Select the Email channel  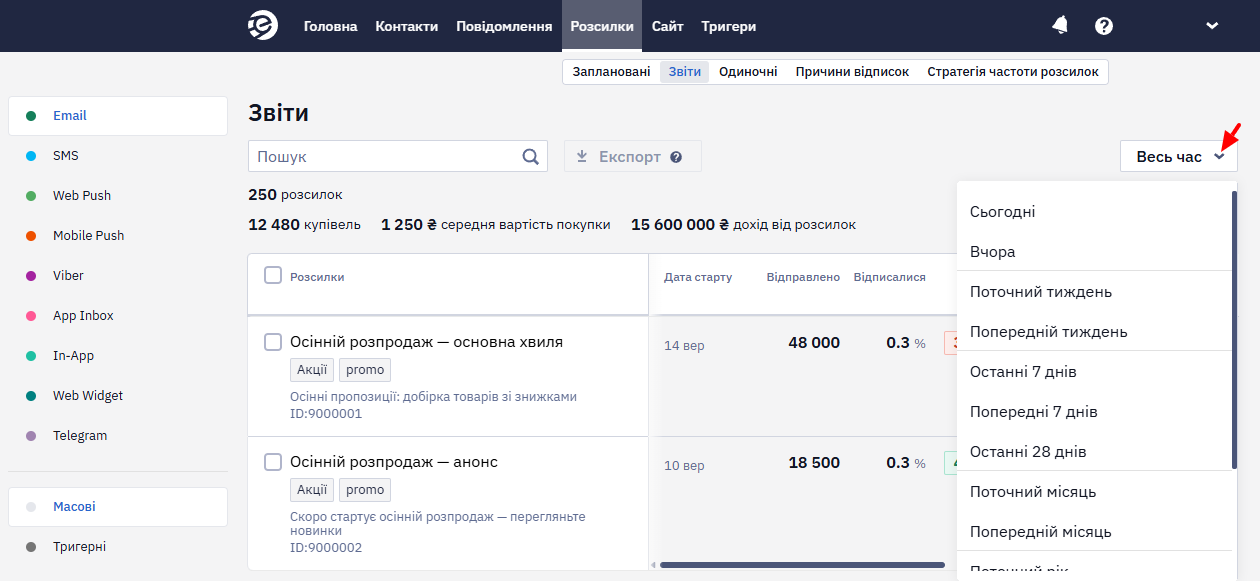(118, 116)
